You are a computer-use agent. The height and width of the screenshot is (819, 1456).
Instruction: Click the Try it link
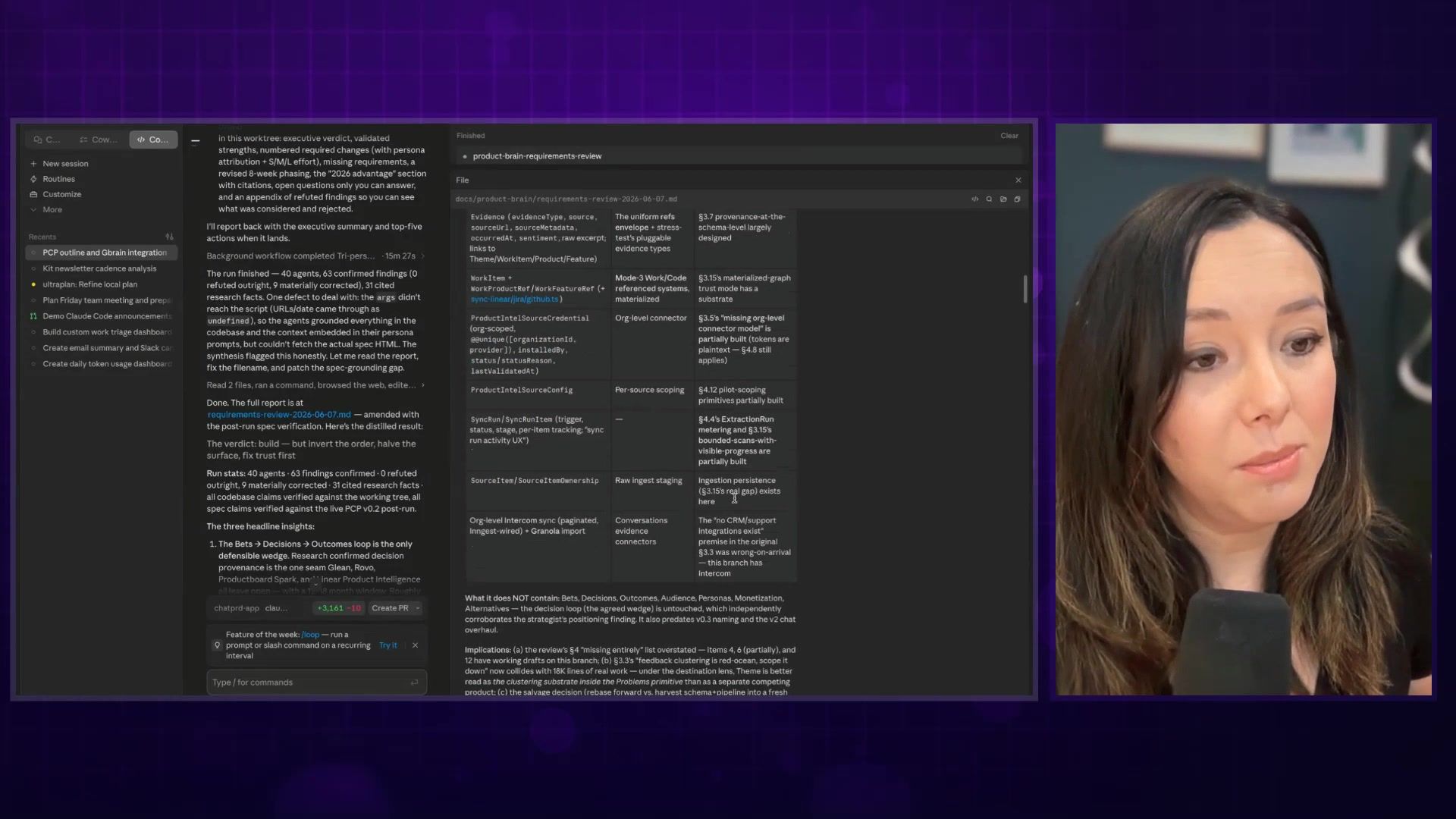388,645
